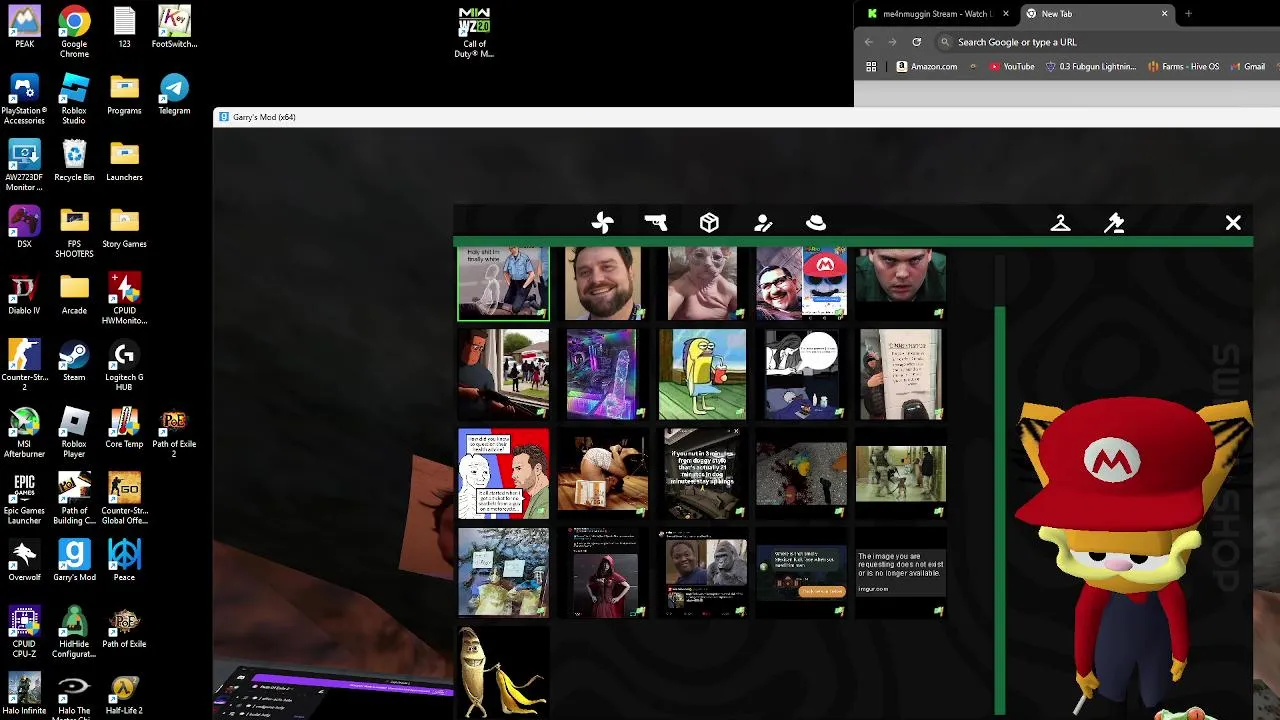Select the MSI Afterburner desktop icon
The image size is (1280, 720).
(x=24, y=432)
